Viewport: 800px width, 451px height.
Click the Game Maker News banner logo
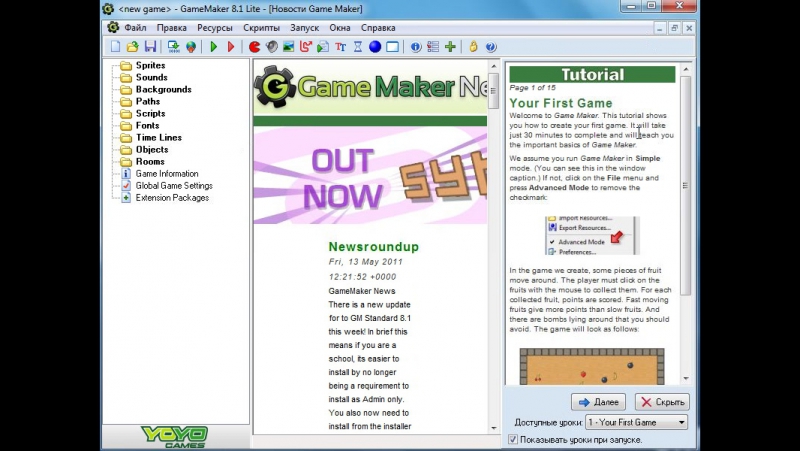click(370, 87)
